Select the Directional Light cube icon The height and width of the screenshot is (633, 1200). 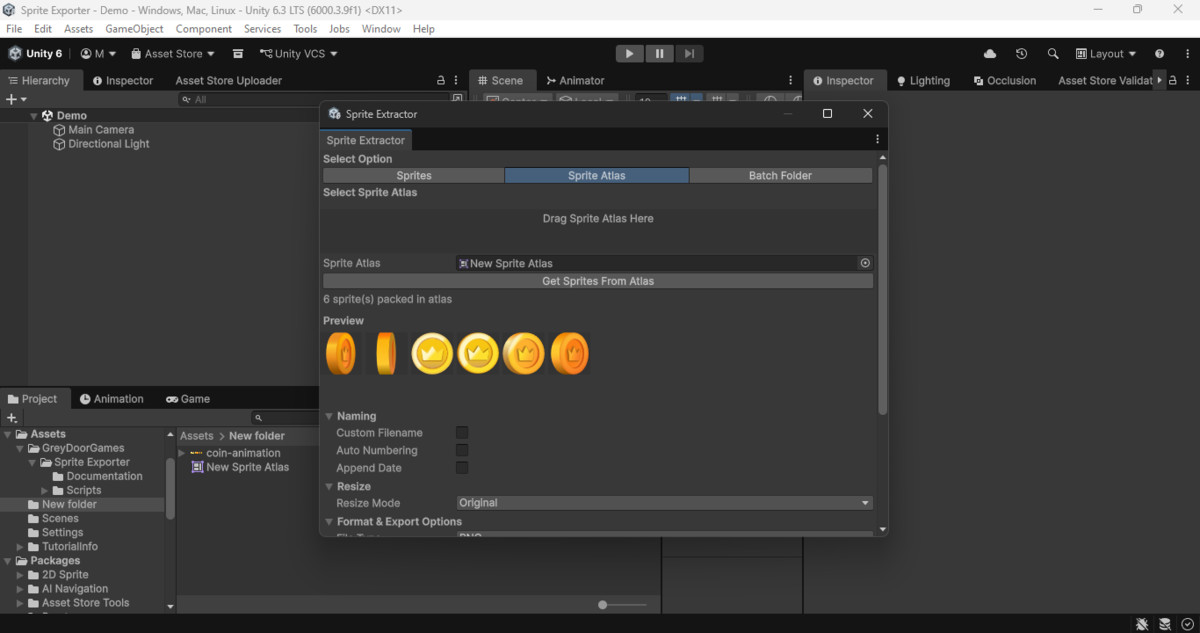[59, 144]
